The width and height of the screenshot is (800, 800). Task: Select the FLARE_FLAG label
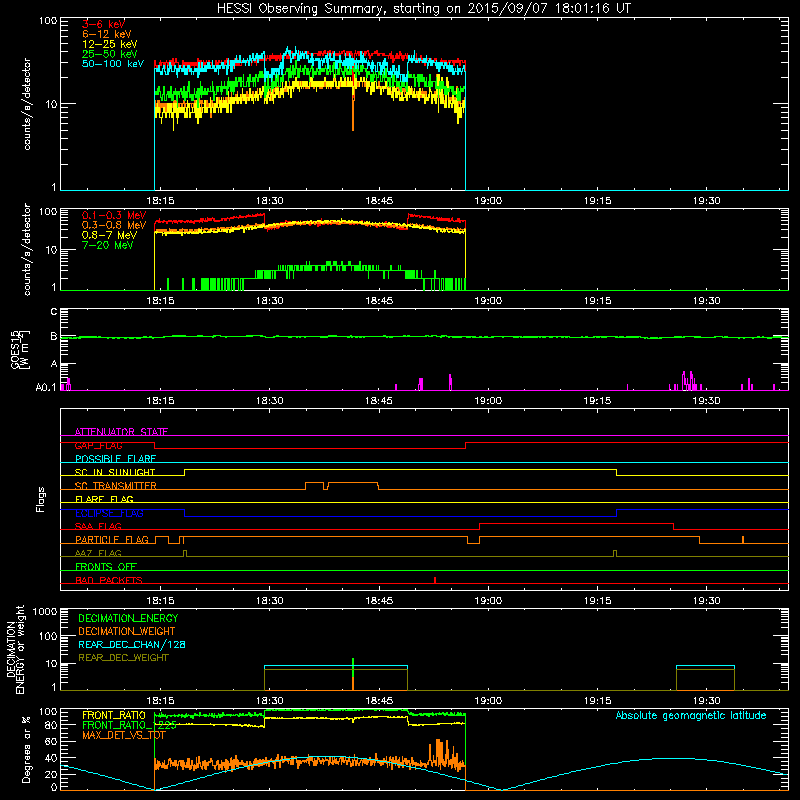coord(104,499)
